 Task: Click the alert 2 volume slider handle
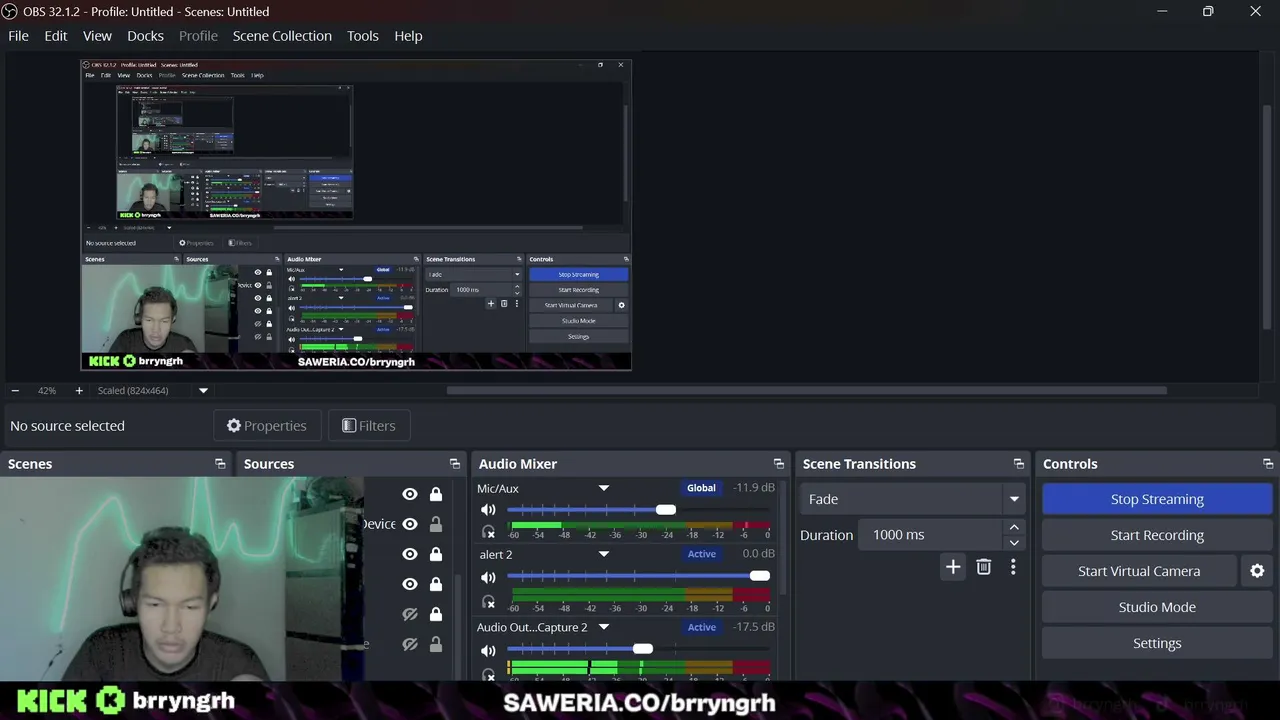[x=760, y=576]
